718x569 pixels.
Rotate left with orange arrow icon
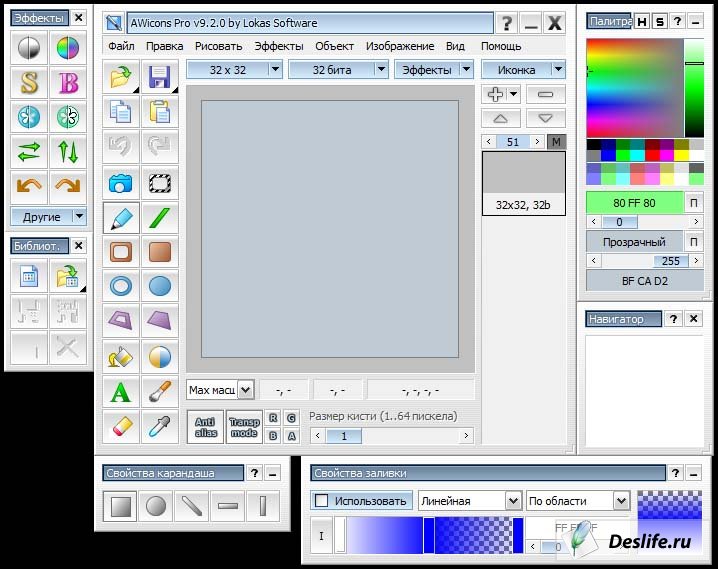[29, 187]
